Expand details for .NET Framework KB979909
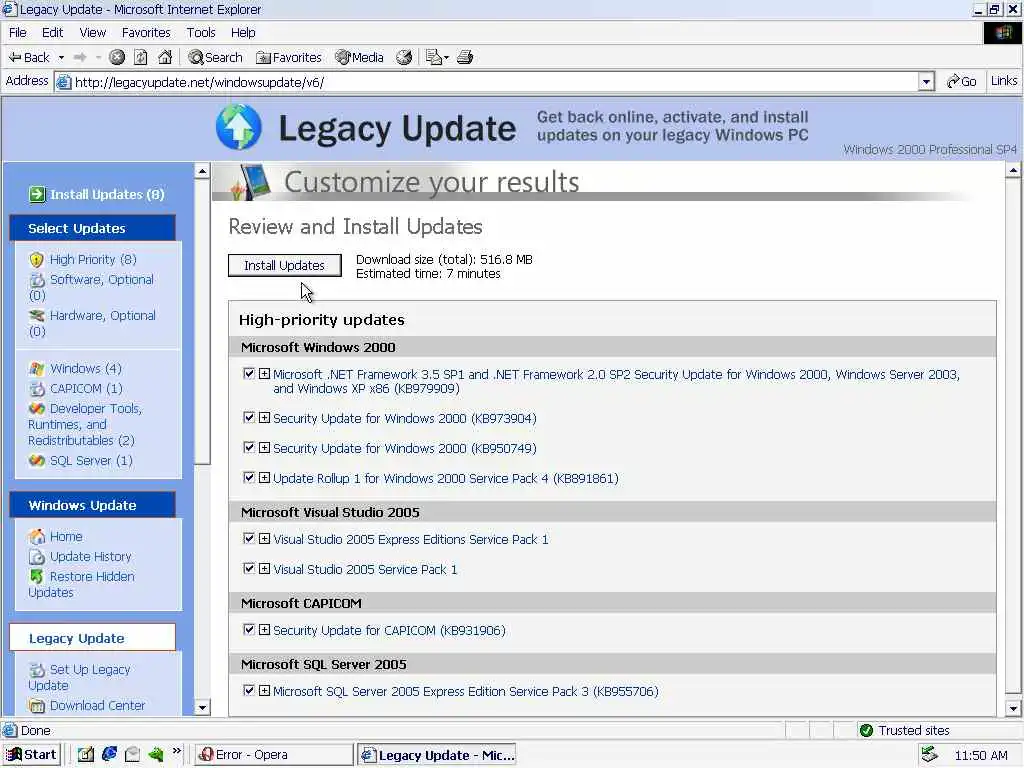This screenshot has width=1024, height=768. coord(264,374)
